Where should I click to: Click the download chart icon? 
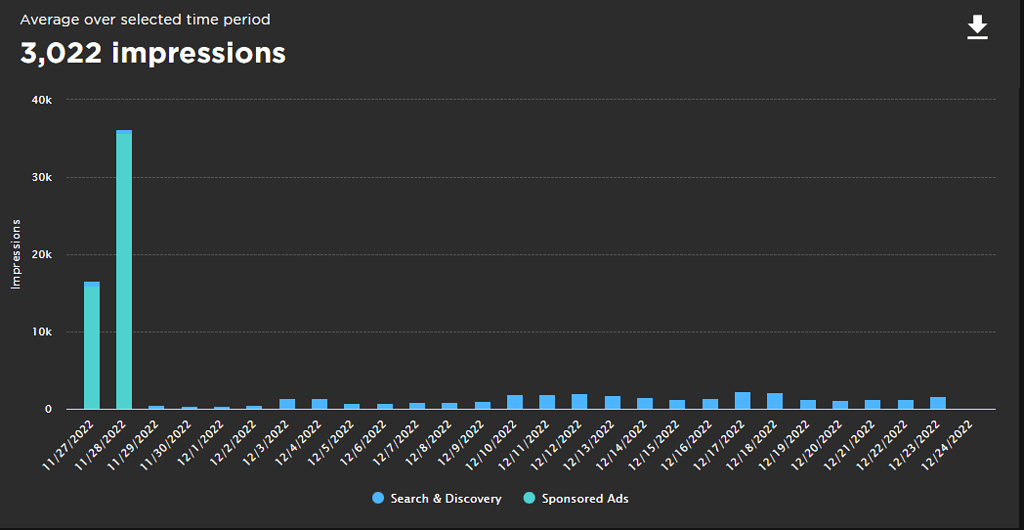[x=977, y=28]
